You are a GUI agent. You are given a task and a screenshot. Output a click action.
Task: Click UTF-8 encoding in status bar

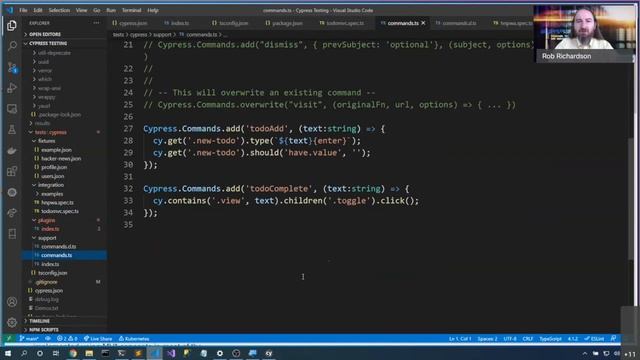click(510, 338)
